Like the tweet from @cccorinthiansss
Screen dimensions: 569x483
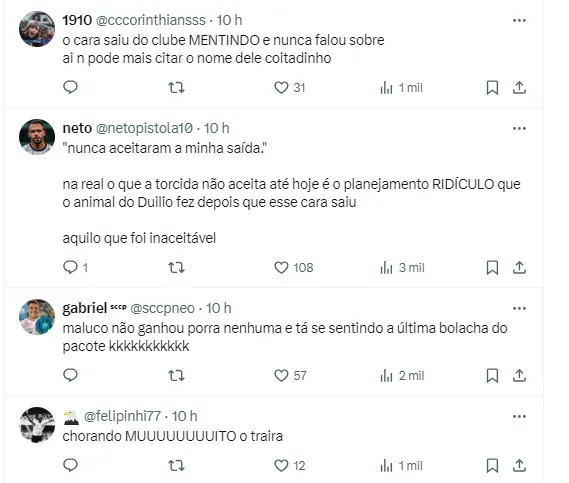[289, 88]
